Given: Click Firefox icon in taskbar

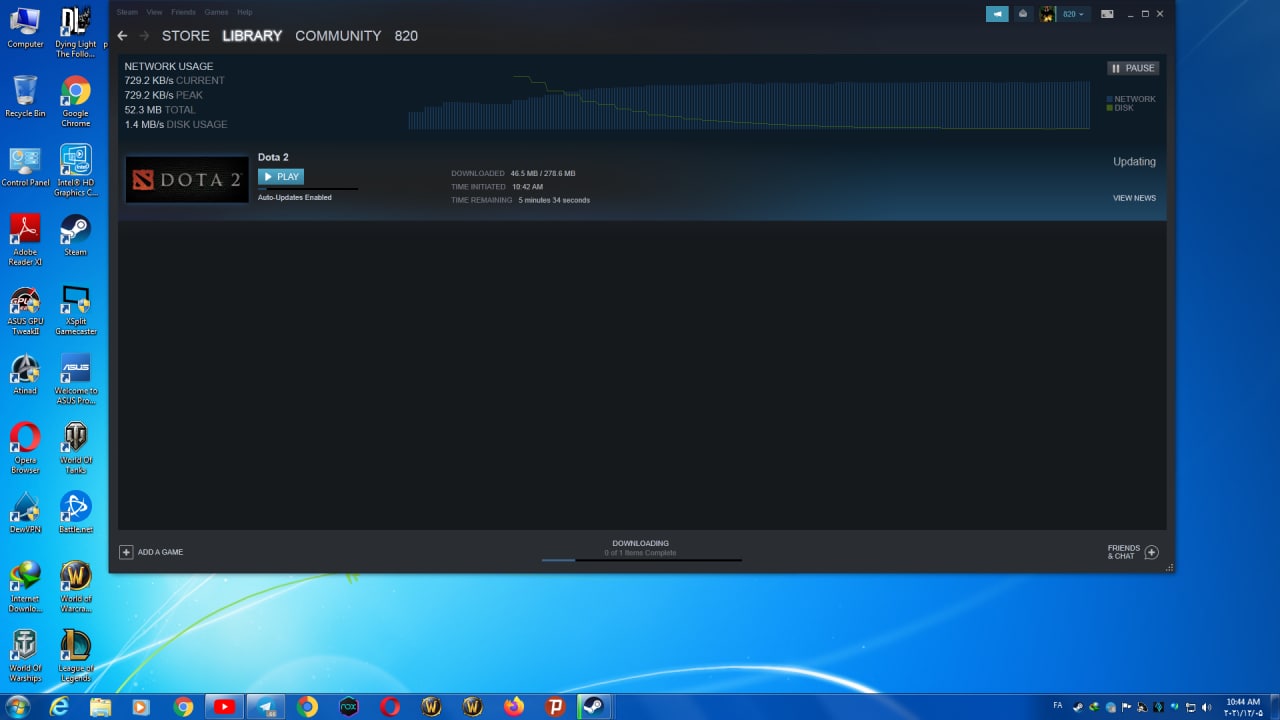Looking at the screenshot, I should click(514, 707).
